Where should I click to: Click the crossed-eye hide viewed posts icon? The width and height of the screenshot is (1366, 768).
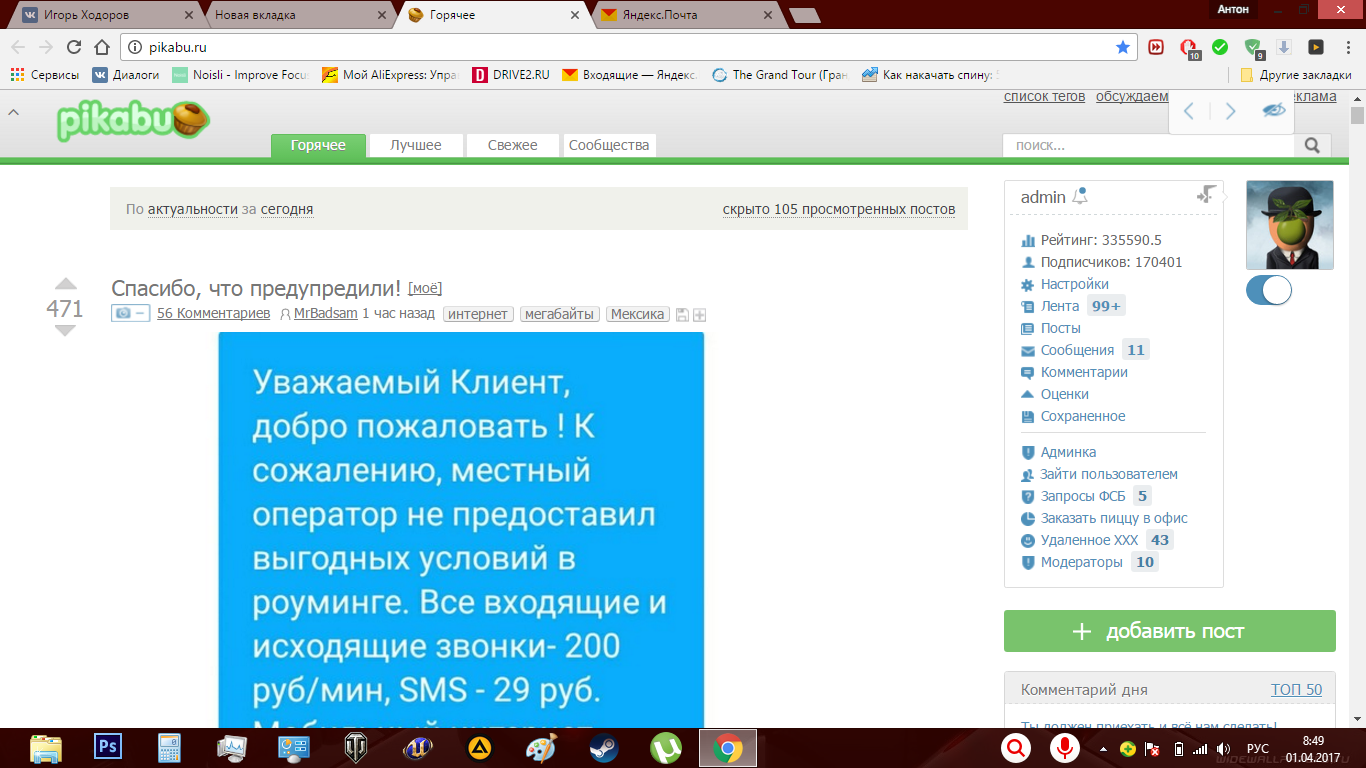click(1273, 111)
